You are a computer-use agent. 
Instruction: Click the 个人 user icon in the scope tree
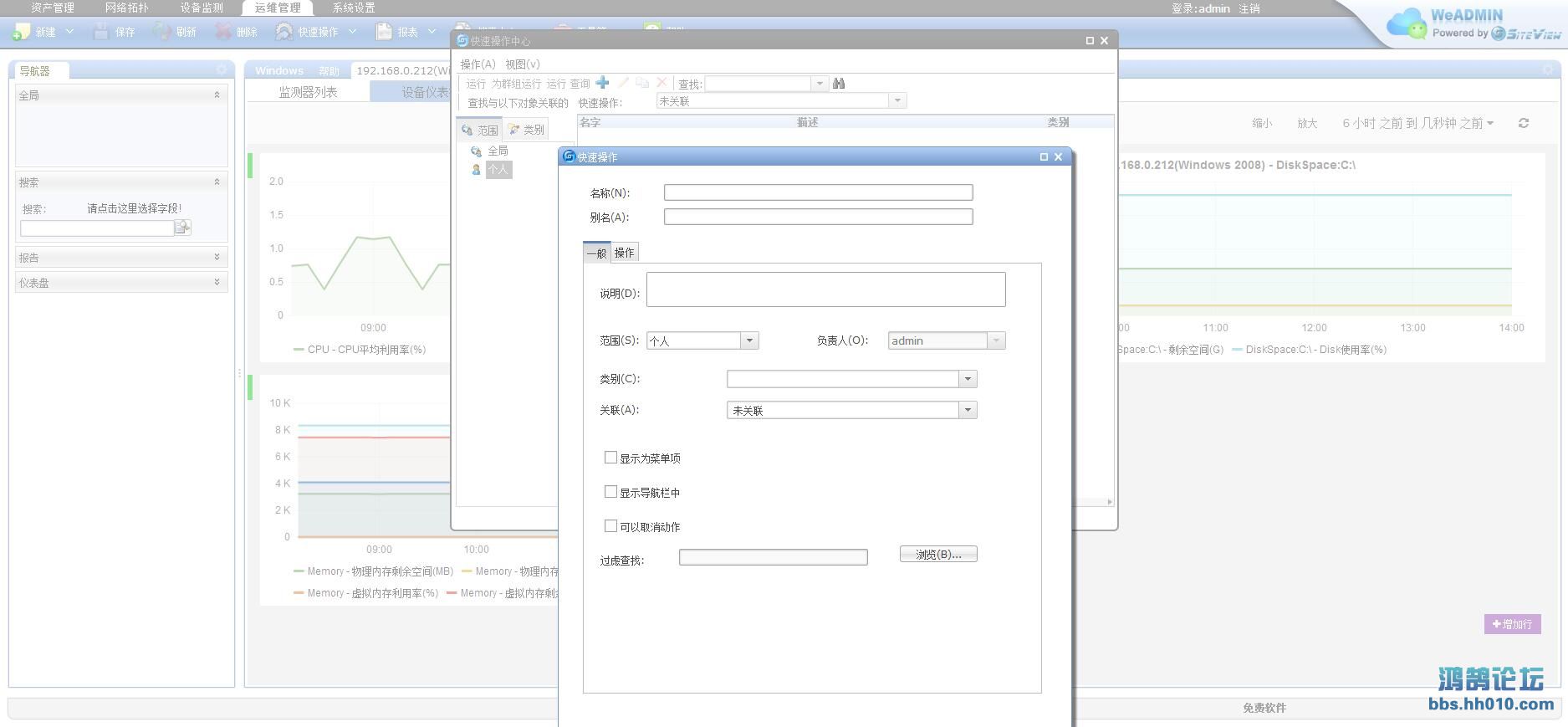(476, 170)
